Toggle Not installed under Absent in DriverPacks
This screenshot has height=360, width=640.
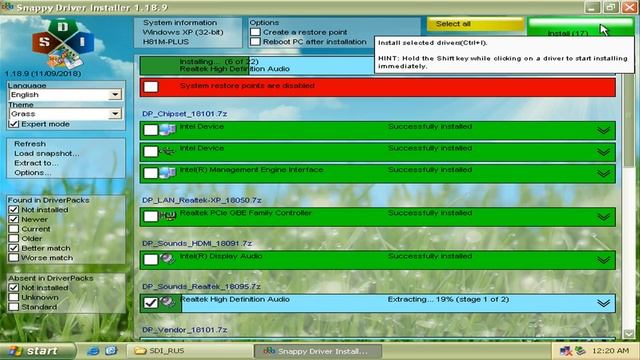(x=14, y=287)
